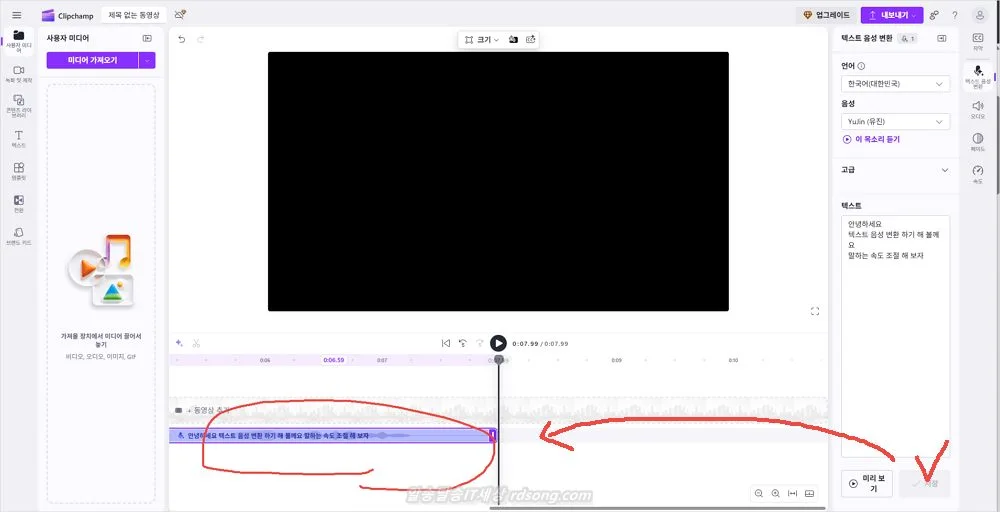Click the 미디어 가져오기 import button
1000x512 pixels.
(x=92, y=60)
